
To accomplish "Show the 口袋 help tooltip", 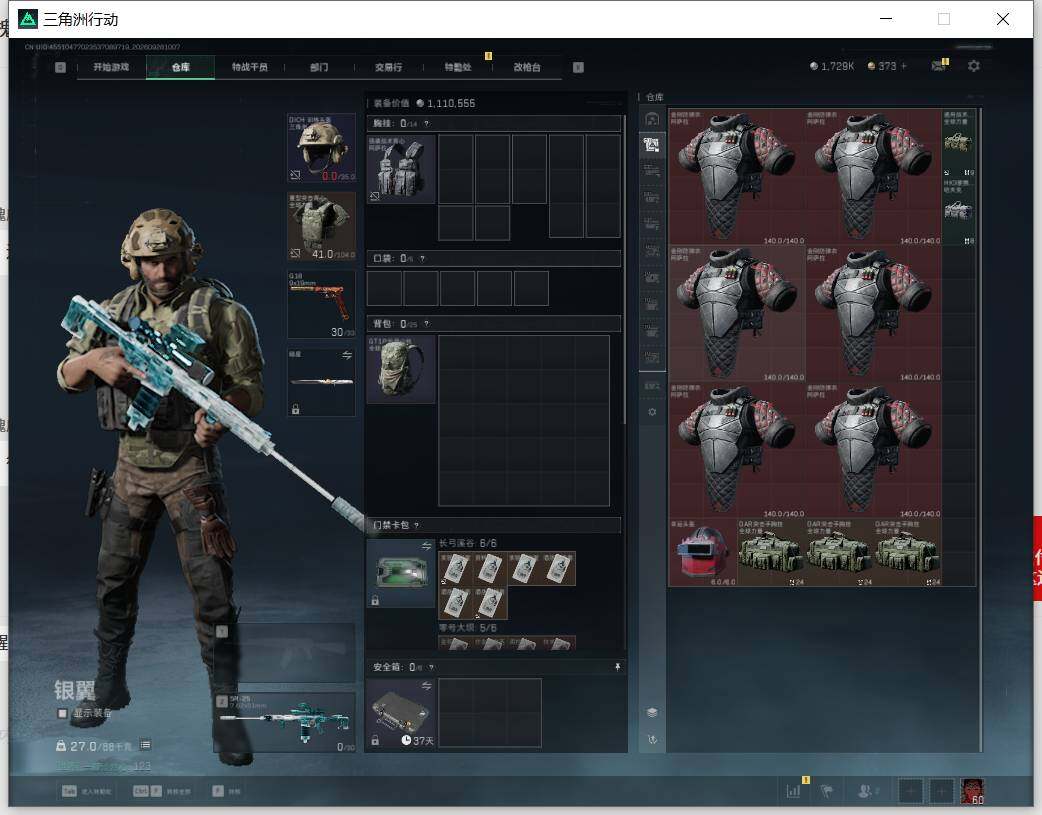I will [422, 259].
